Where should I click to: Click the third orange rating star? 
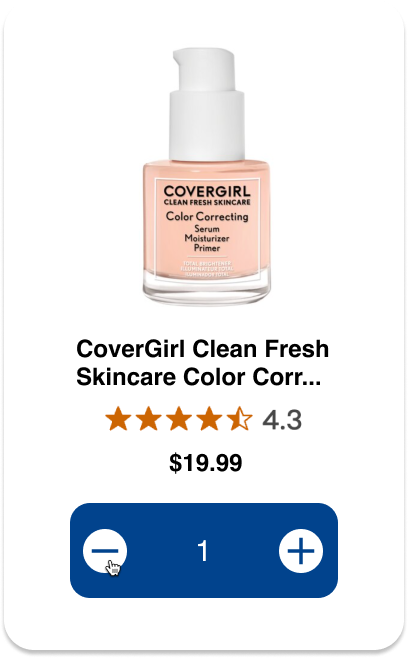coord(179,418)
